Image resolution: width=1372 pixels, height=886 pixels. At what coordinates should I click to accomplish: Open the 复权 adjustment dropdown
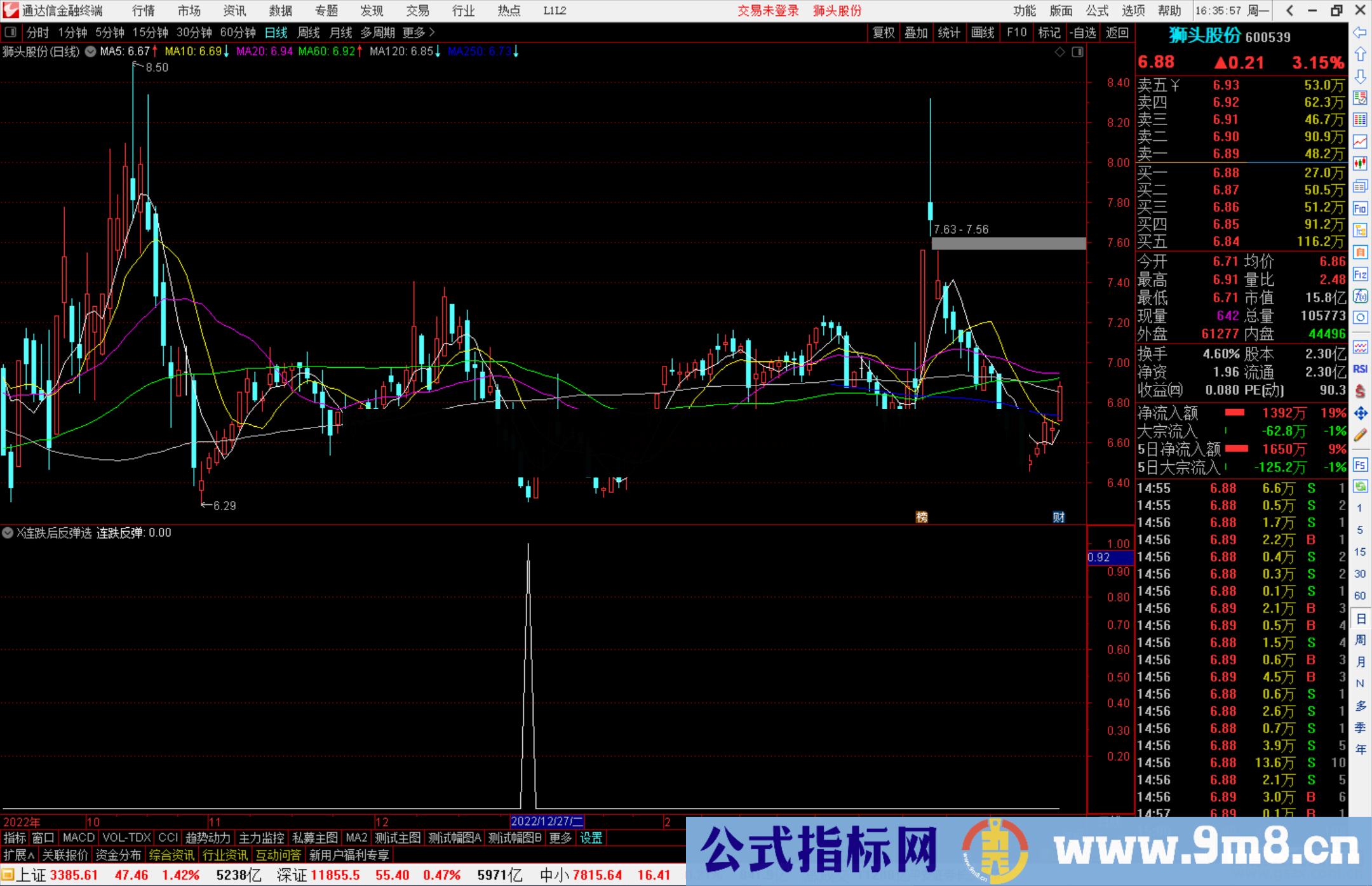pyautogui.click(x=884, y=32)
